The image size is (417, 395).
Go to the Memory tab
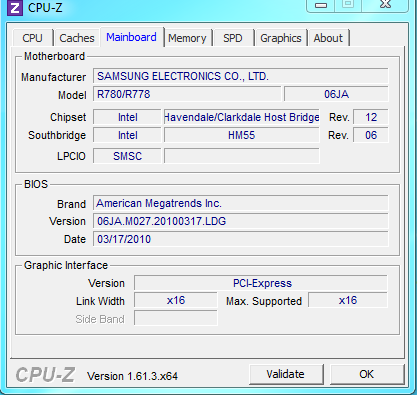[187, 38]
